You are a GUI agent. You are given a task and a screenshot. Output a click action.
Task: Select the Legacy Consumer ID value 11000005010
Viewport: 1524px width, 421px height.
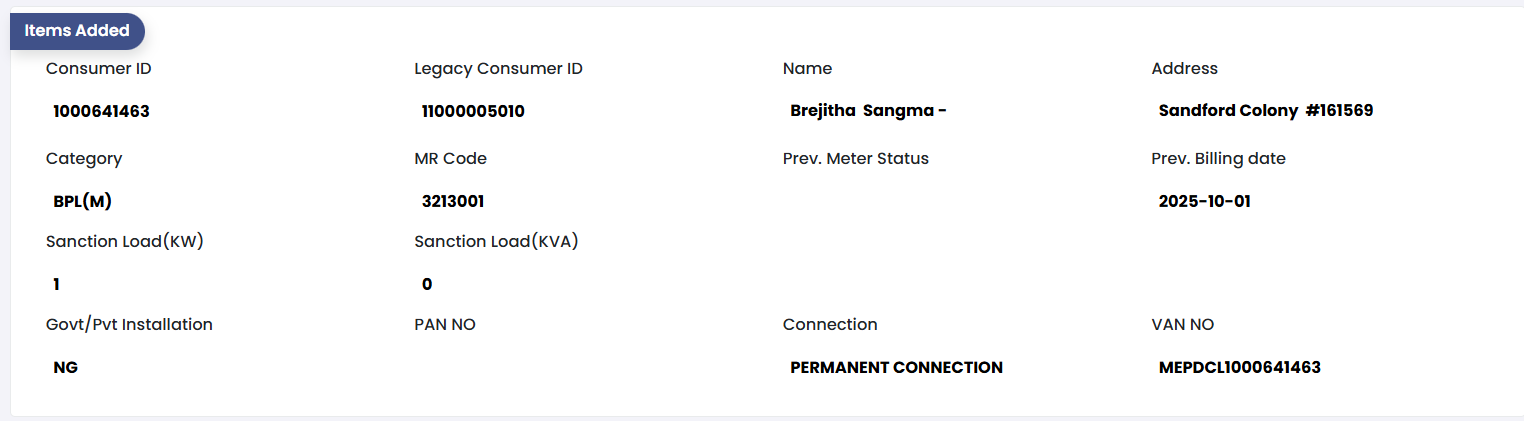click(x=473, y=111)
